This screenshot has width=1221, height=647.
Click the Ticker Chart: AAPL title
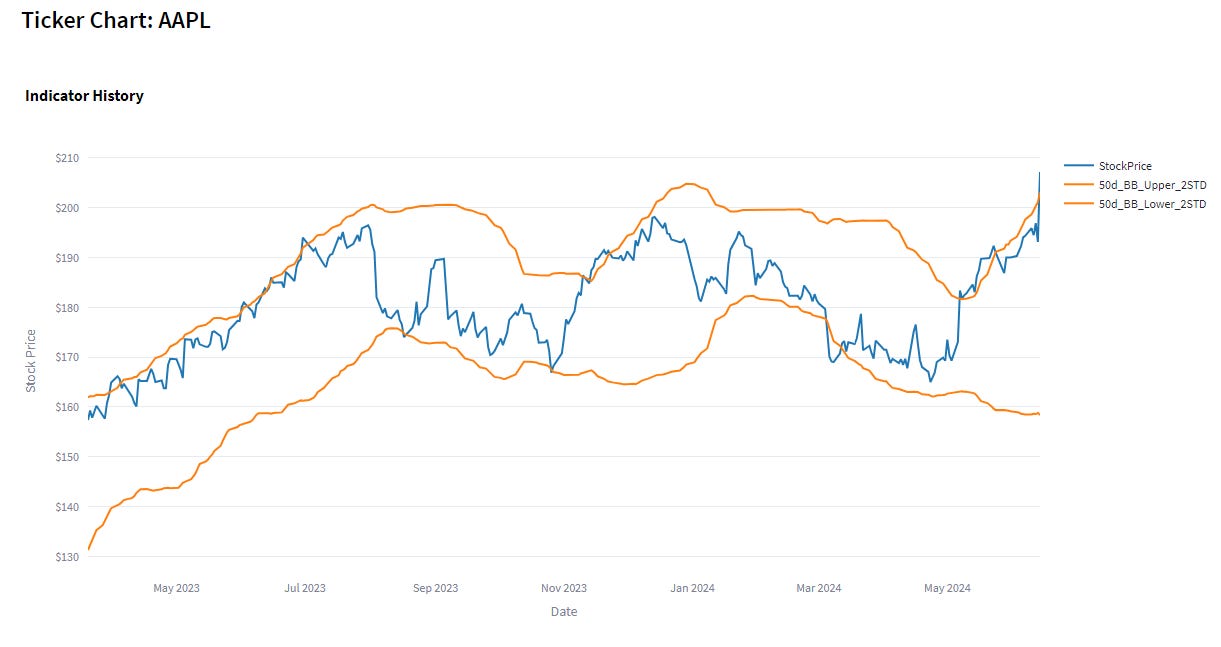click(x=116, y=20)
